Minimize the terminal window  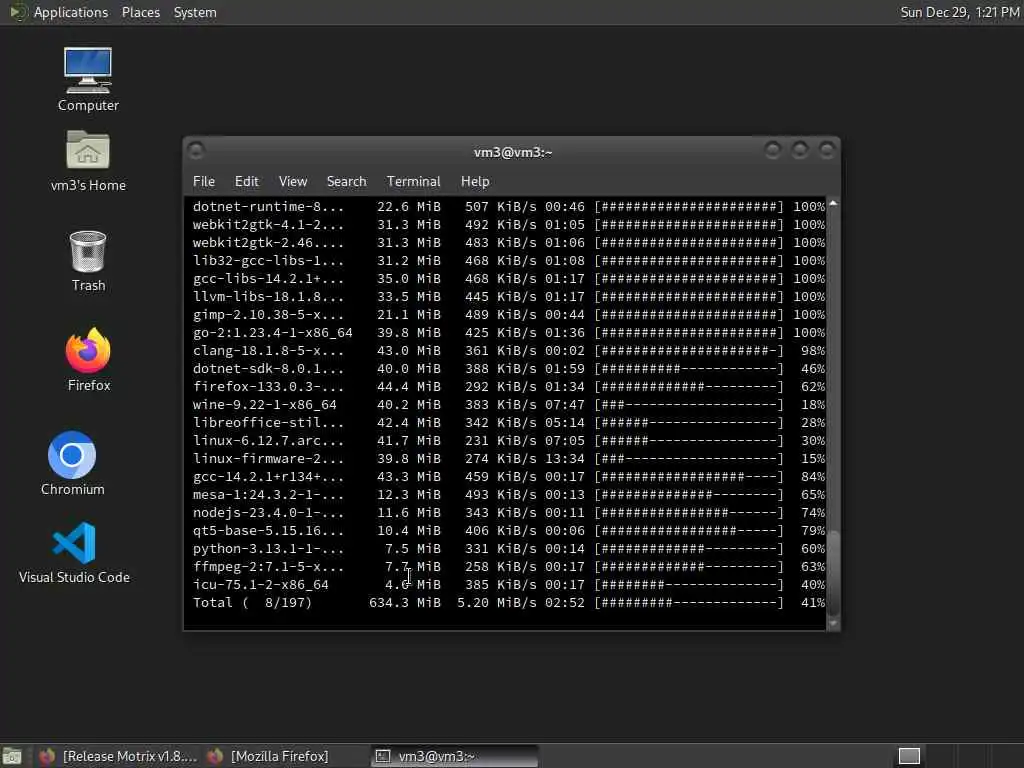click(773, 151)
